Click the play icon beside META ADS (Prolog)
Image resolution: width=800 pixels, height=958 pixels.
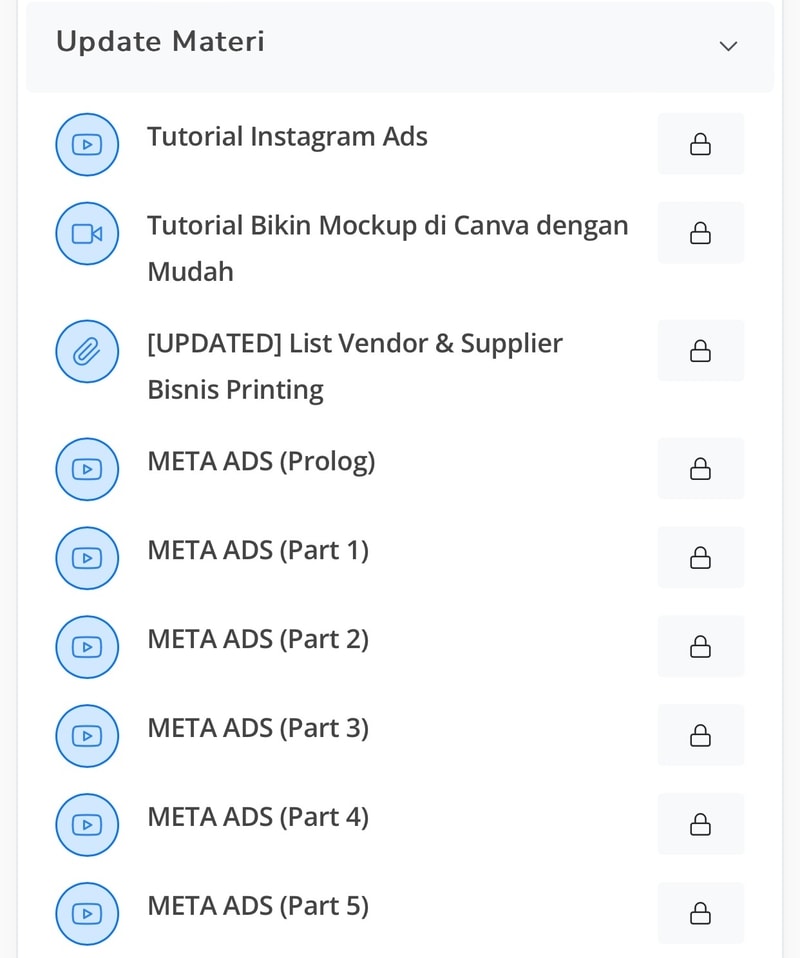[x=87, y=469]
